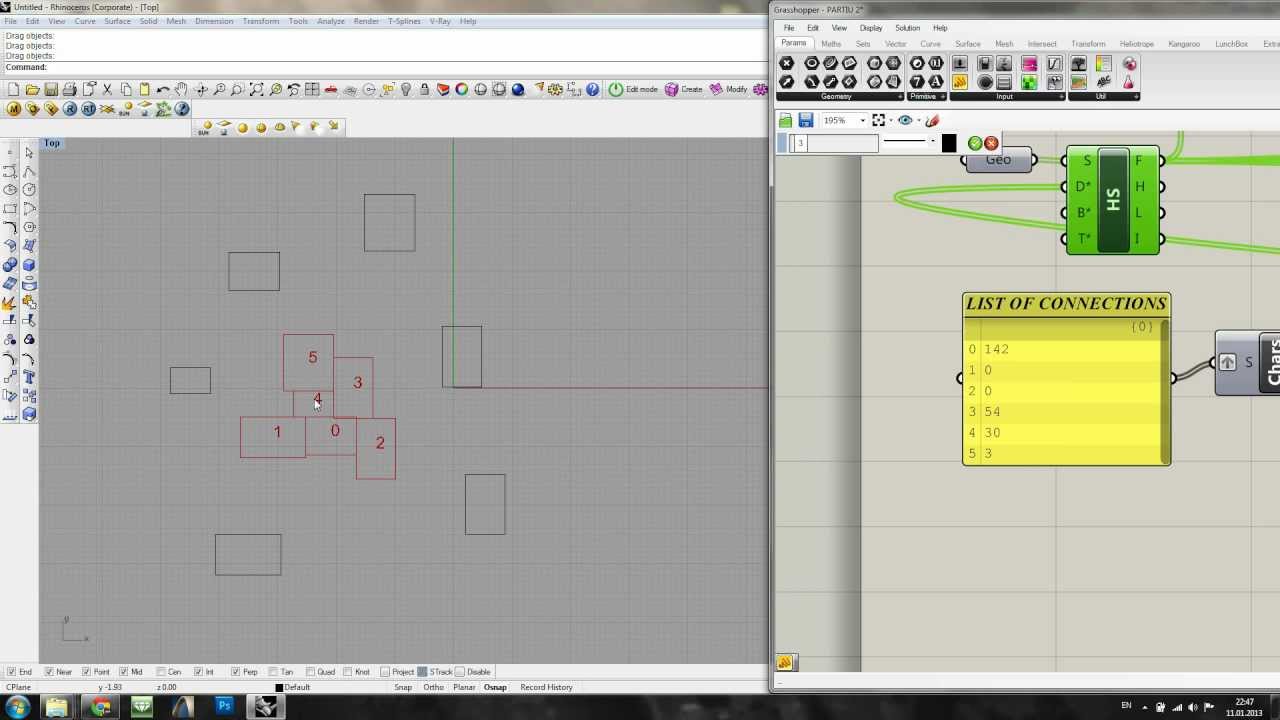Click the Zoom Extents icon in Grasshopper toolbar
1280x720 pixels.
(x=878, y=120)
